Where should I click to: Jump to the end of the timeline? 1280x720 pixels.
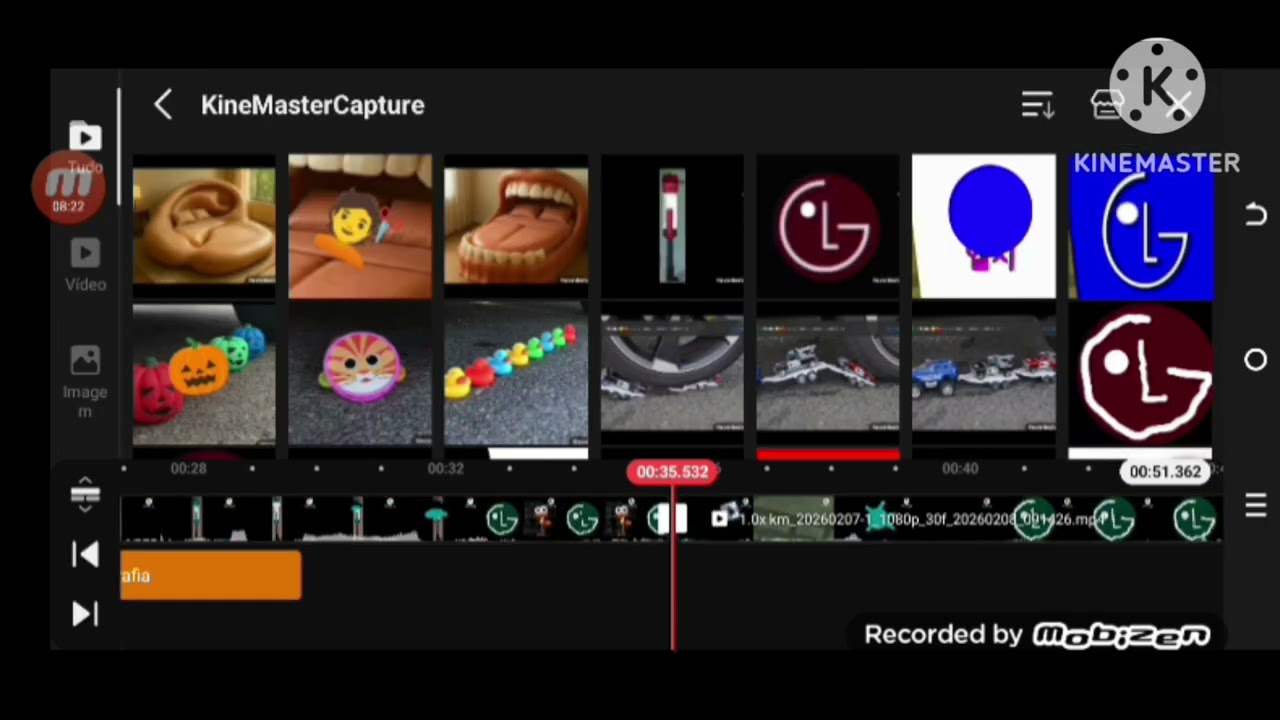85,613
